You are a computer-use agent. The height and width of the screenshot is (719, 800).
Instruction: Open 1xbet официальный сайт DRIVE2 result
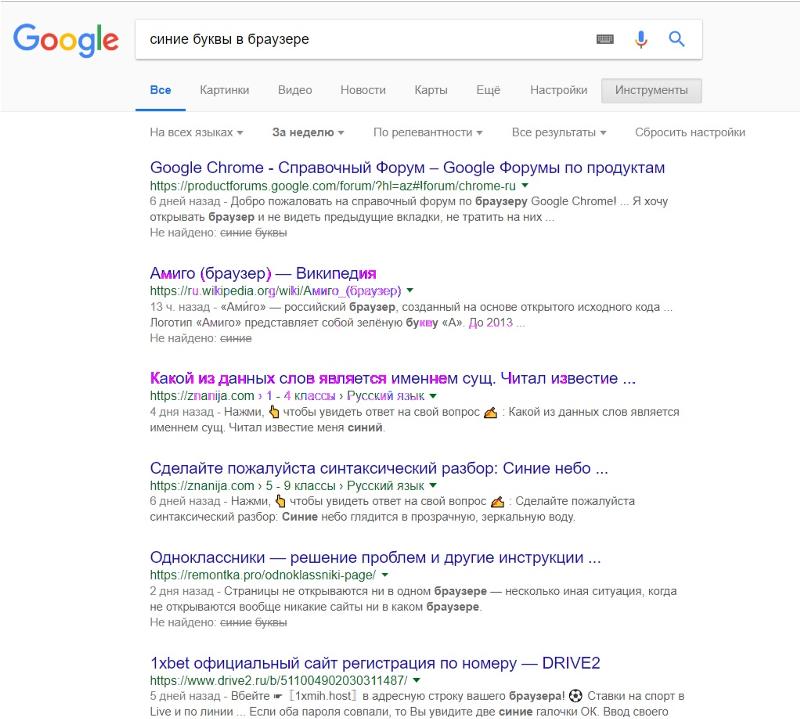tap(375, 663)
